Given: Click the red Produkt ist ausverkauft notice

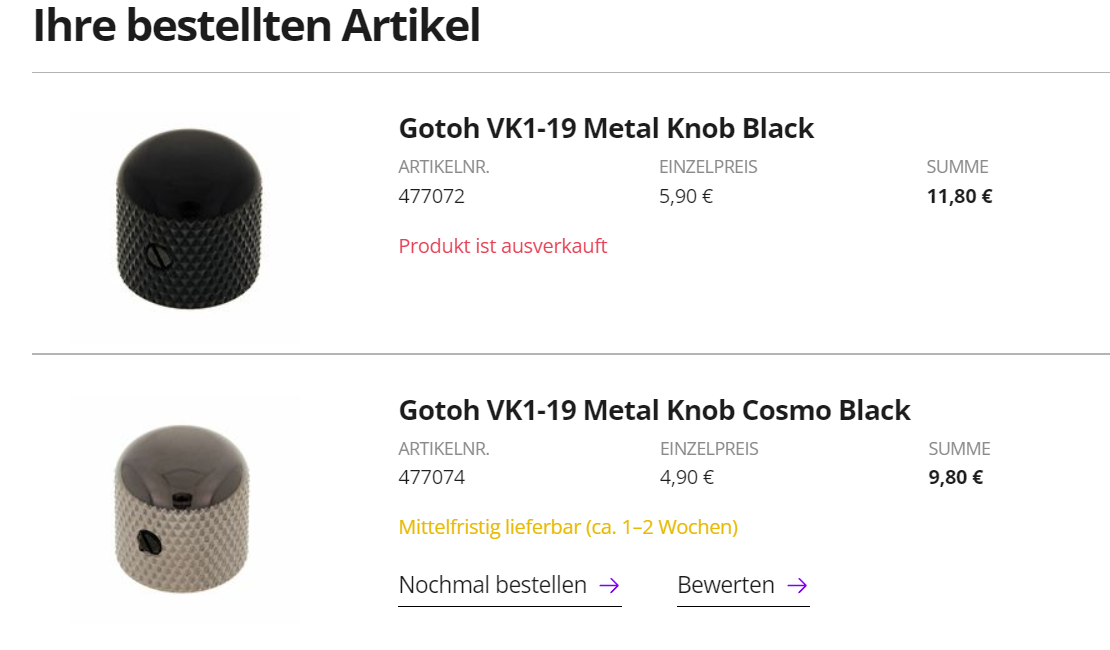Looking at the screenshot, I should pos(503,246).
